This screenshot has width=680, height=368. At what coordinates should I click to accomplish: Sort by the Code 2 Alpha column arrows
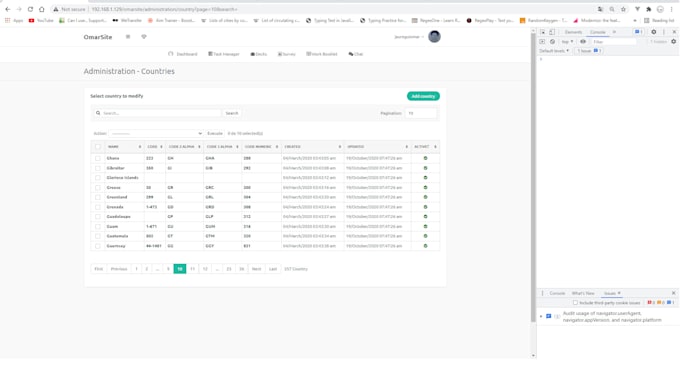[x=199, y=147]
